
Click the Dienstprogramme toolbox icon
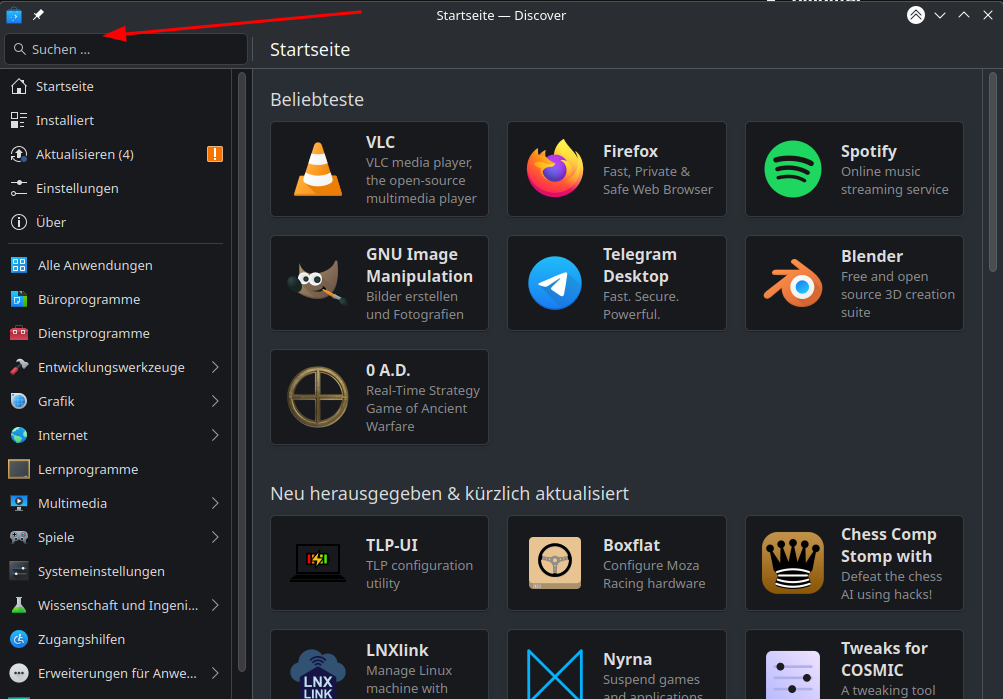pyautogui.click(x=19, y=333)
